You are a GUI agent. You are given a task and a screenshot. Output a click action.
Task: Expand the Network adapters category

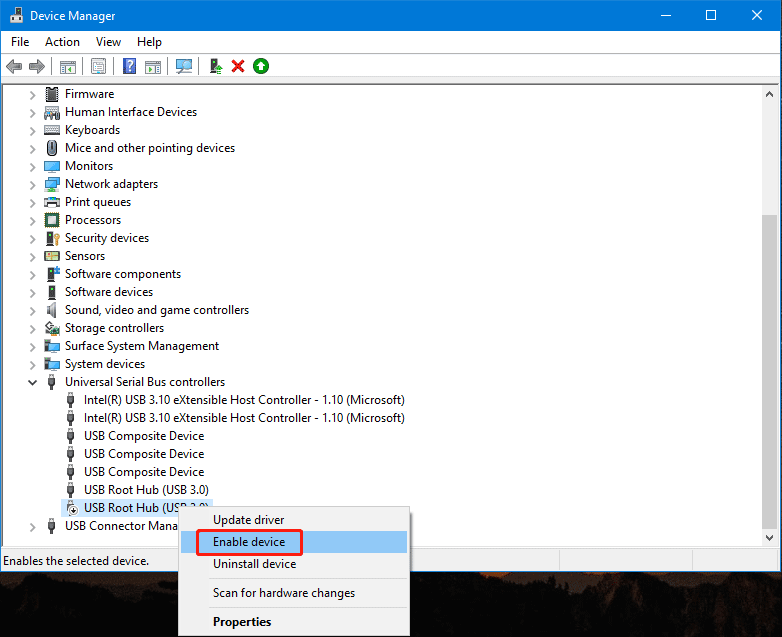point(32,184)
